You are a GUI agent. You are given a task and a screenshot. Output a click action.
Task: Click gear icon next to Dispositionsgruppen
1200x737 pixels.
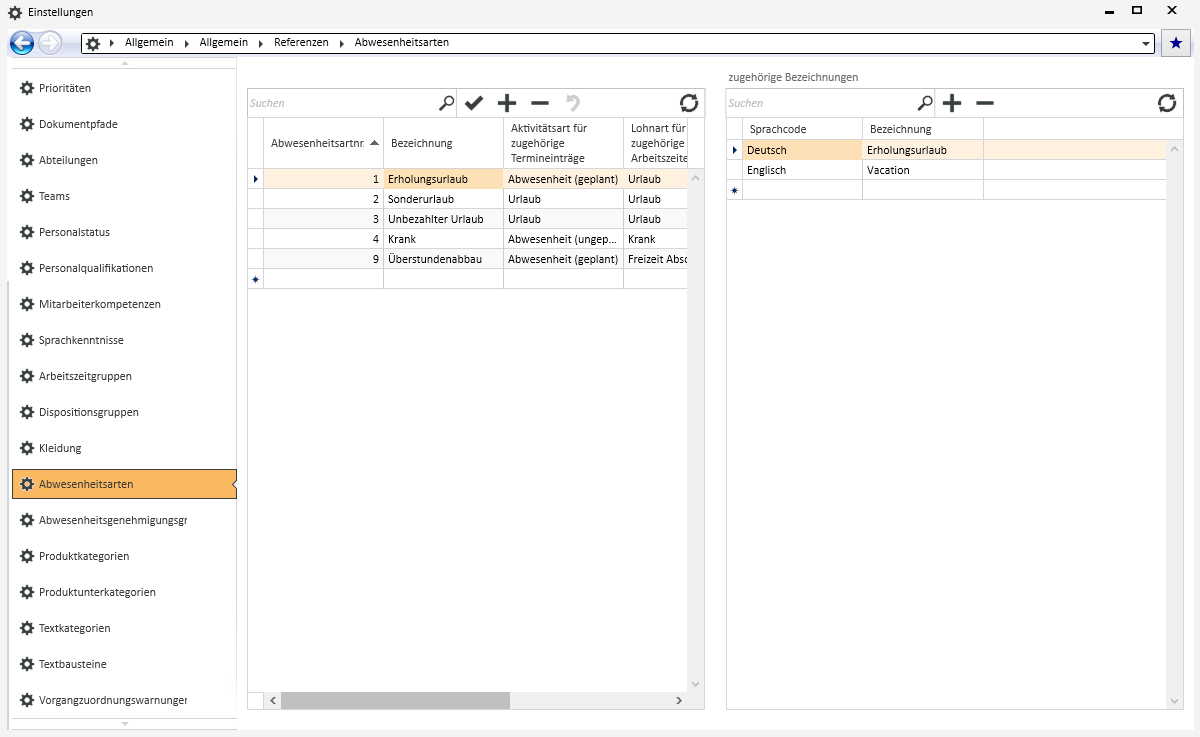27,412
